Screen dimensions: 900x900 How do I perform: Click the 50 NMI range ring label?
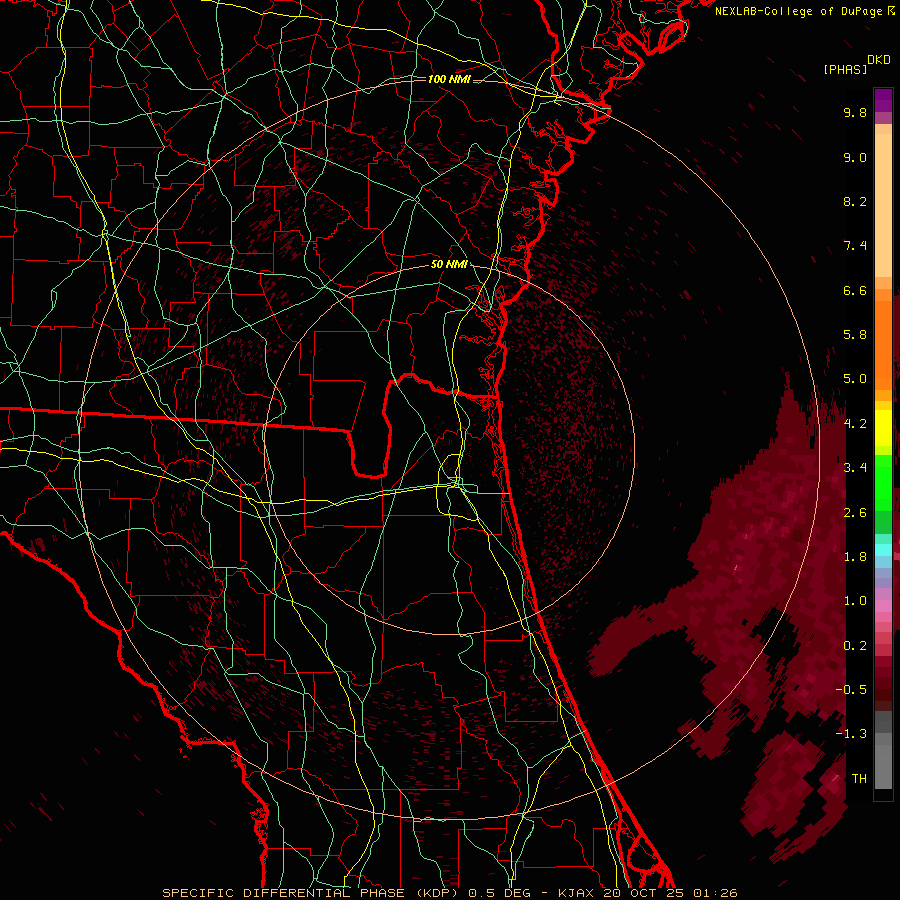click(x=449, y=265)
